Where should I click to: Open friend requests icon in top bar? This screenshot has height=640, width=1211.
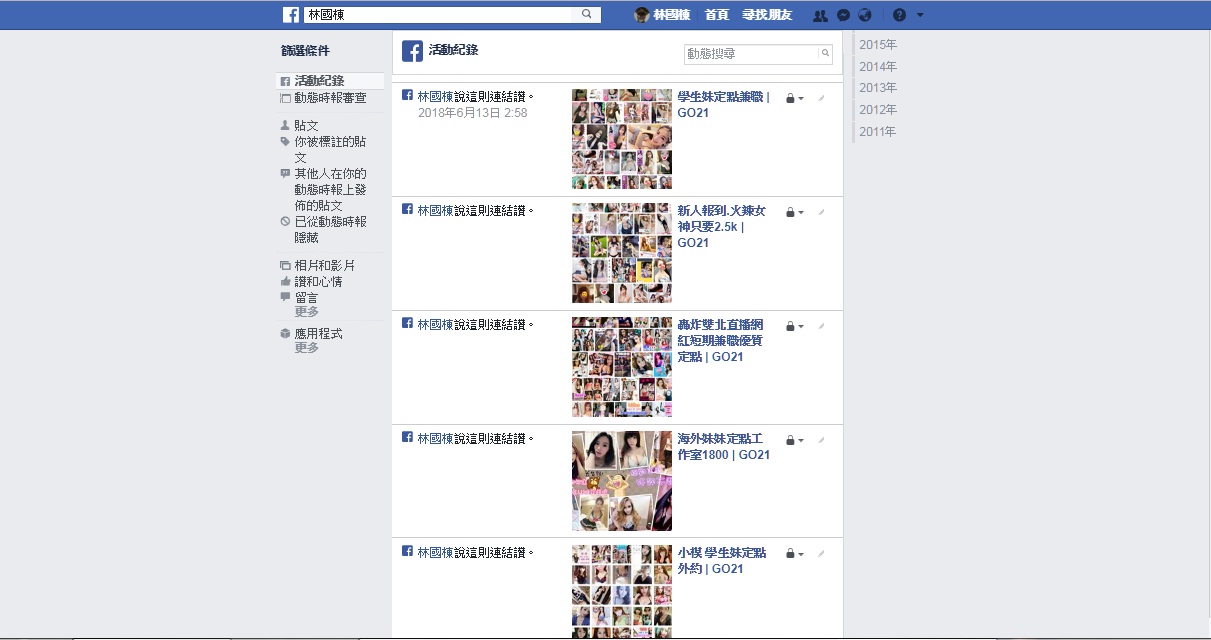click(x=820, y=15)
